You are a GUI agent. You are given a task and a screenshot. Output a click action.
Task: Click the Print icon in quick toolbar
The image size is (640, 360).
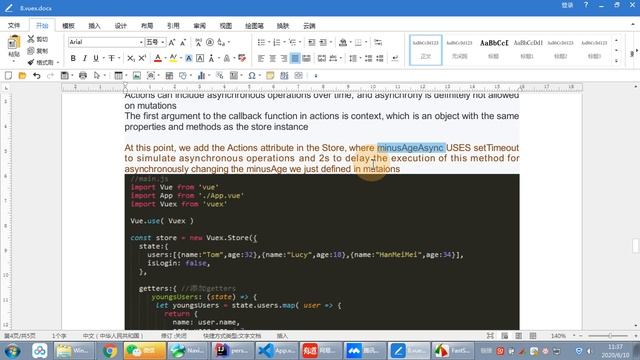pos(83,76)
